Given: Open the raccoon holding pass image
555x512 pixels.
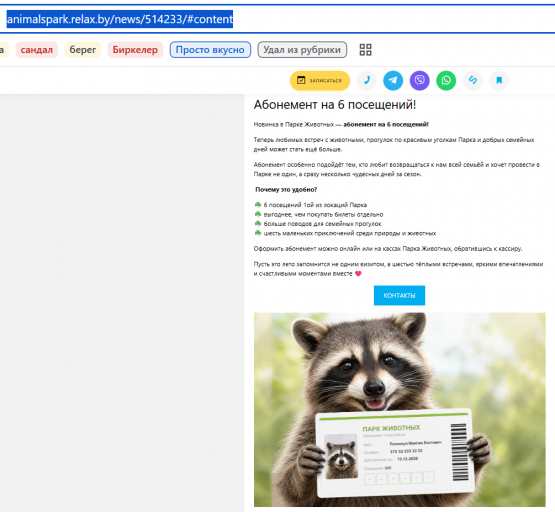Looking at the screenshot, I should point(400,410).
